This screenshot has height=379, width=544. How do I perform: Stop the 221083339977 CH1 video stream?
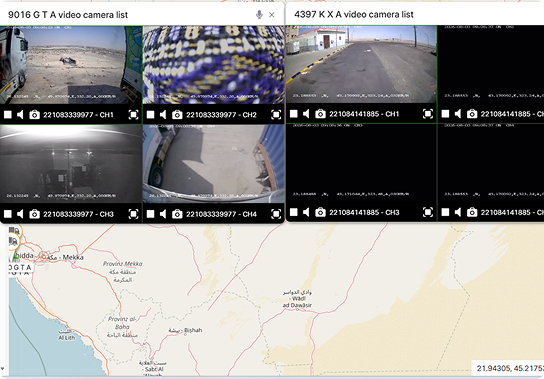tap(8, 115)
